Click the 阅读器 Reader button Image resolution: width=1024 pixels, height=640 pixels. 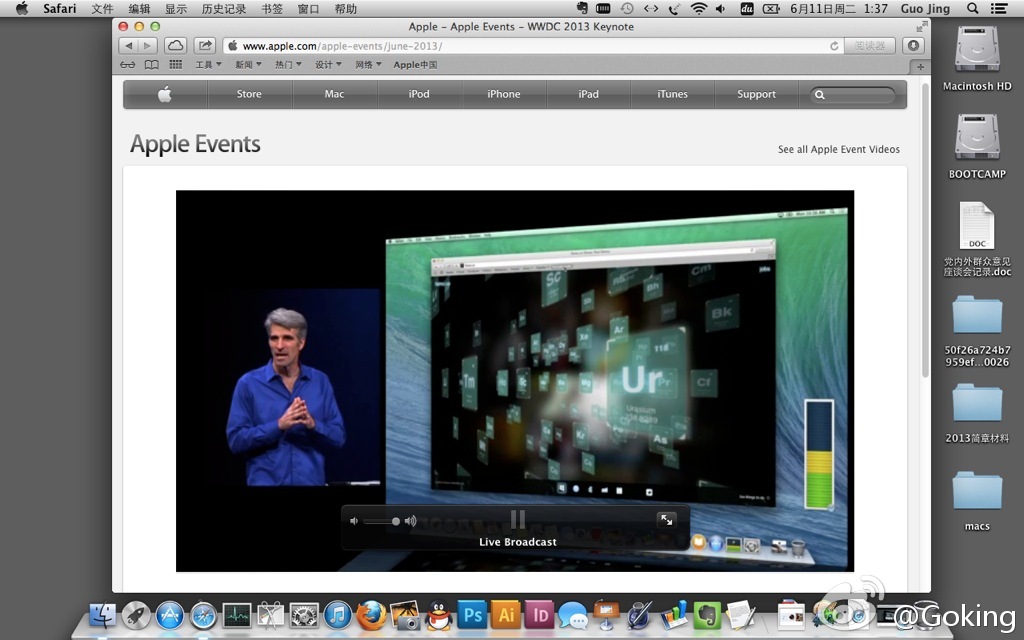click(869, 46)
